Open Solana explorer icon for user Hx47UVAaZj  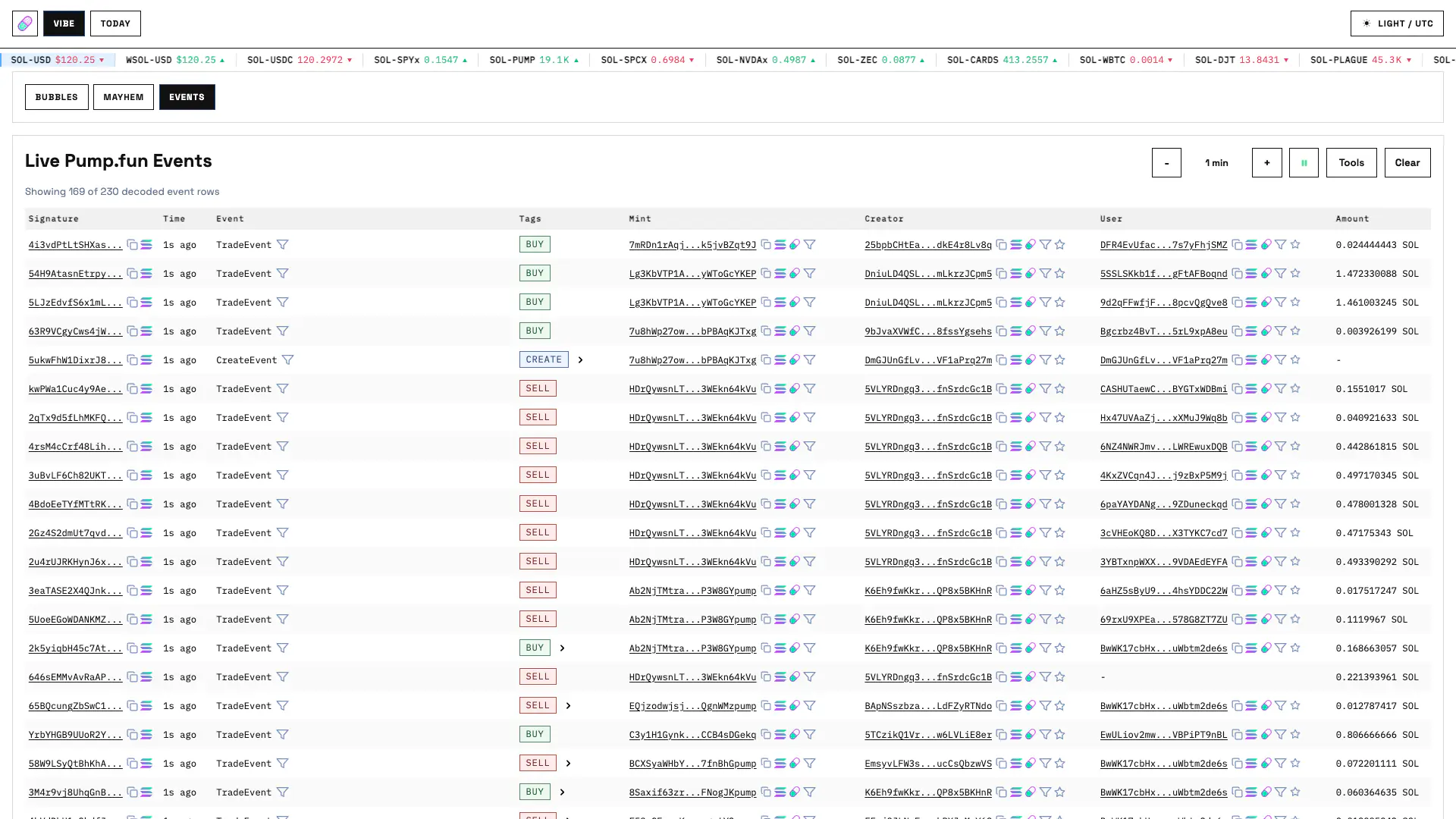point(1252,418)
